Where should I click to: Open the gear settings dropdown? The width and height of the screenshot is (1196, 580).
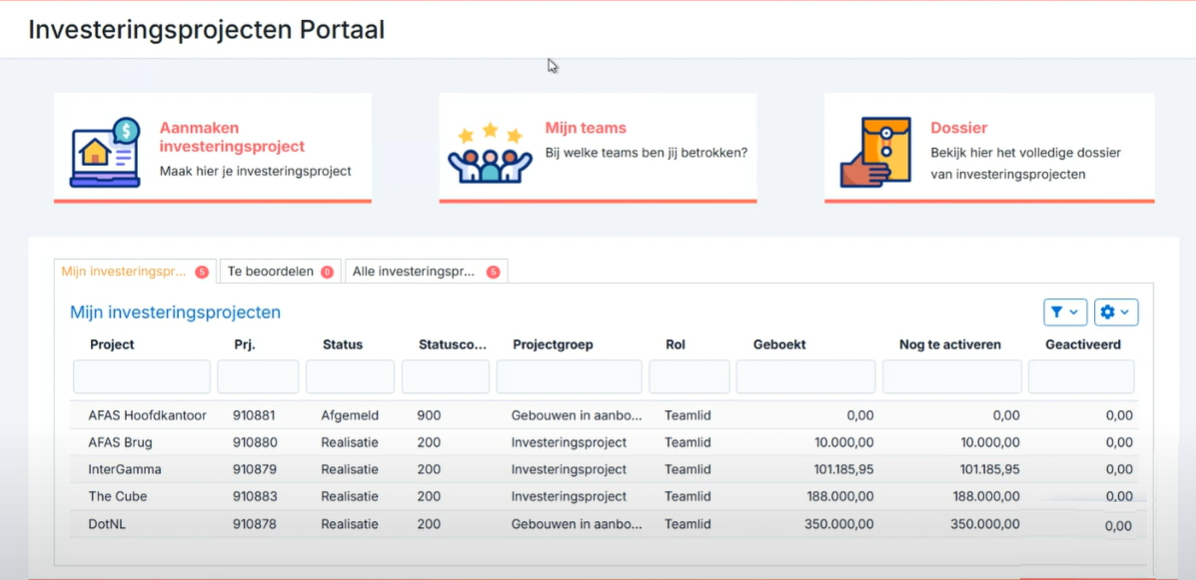1116,312
